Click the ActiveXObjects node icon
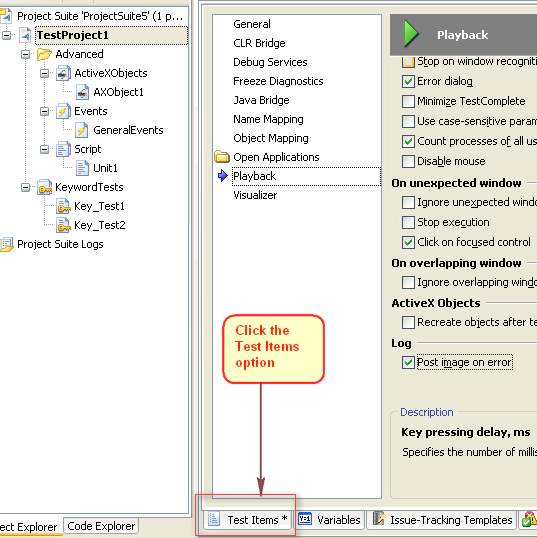This screenshot has width=537, height=538. (63, 73)
